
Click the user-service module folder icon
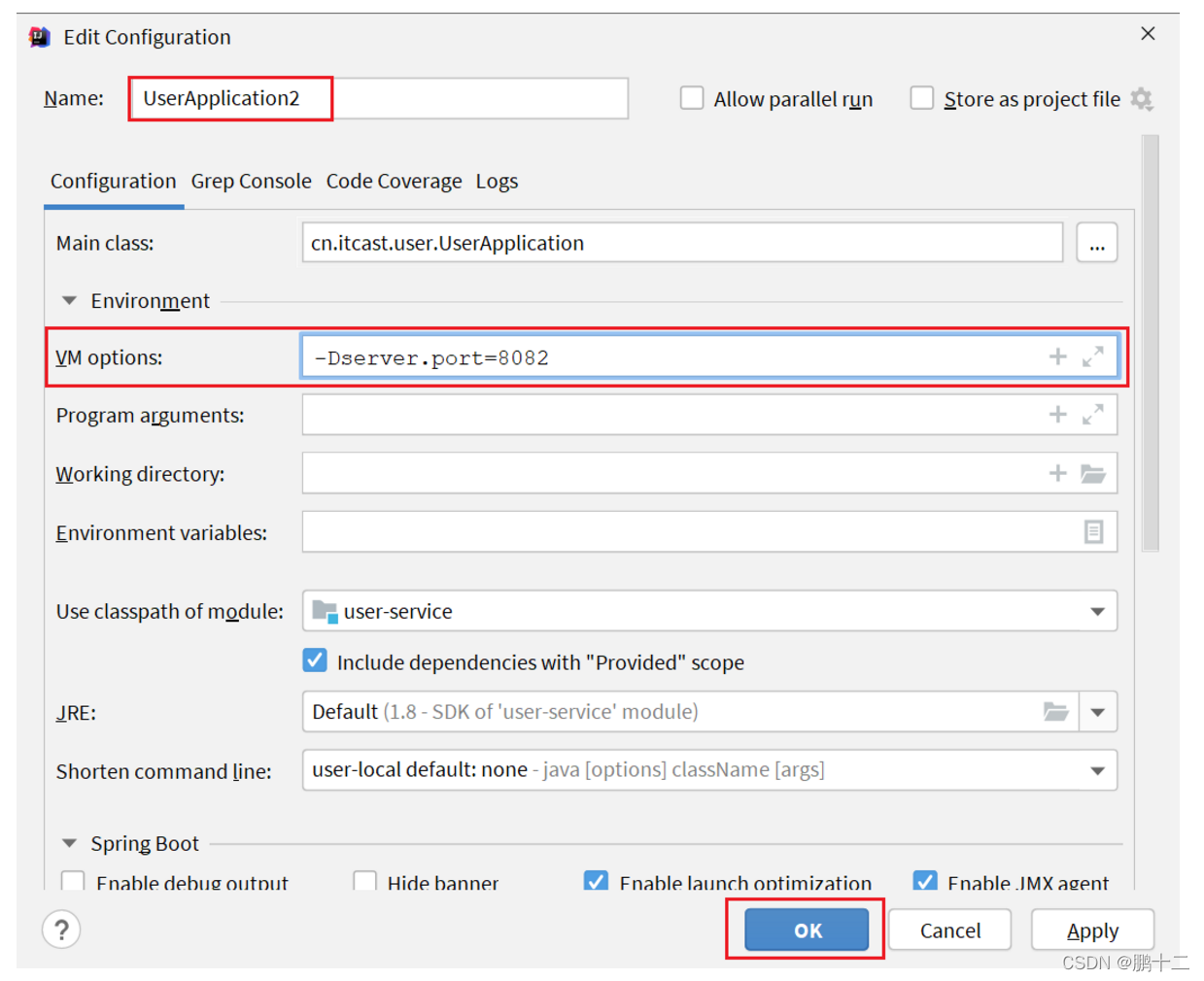coord(325,611)
